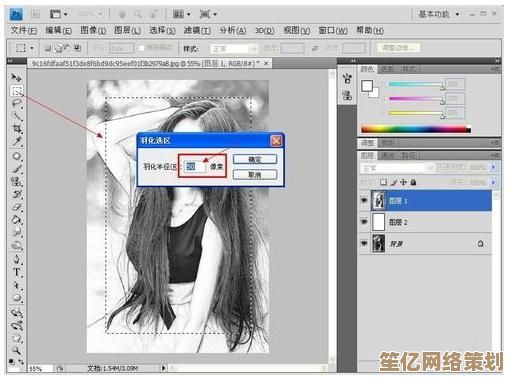510x380 pixels.
Task: Click the Subtract from selection icon
Action: coord(67,48)
